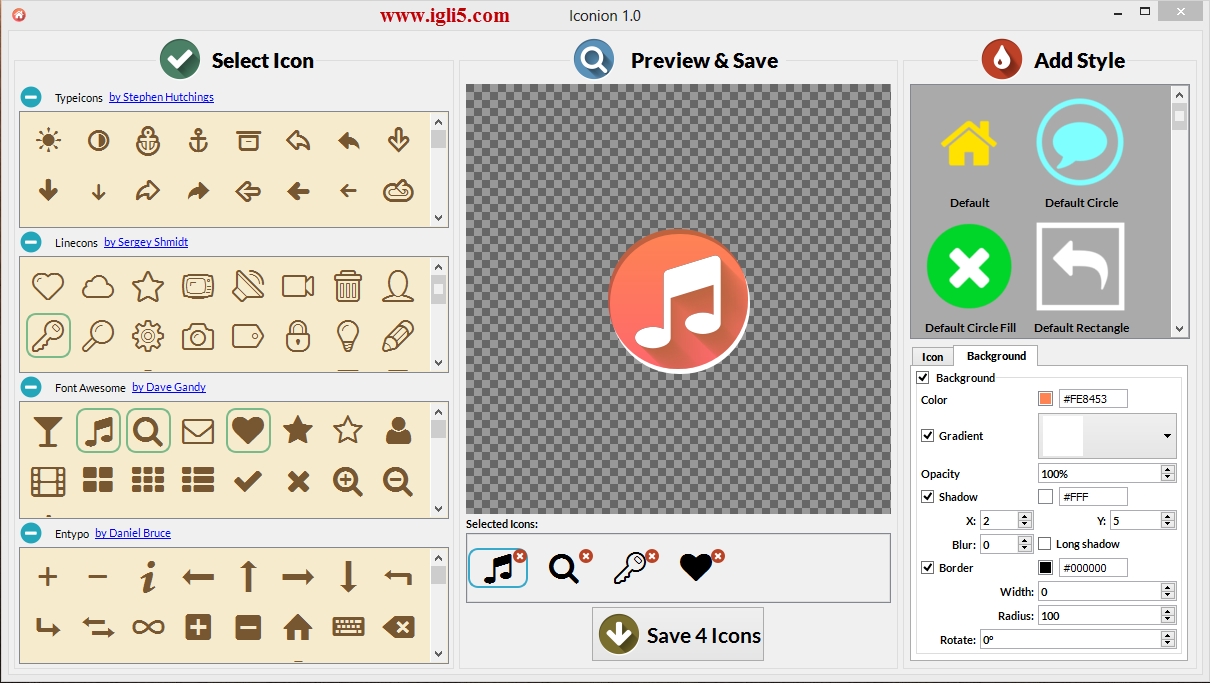Image resolution: width=1210 pixels, height=683 pixels.
Task: Open the gradient preset dropdown
Action: pyautogui.click(x=1166, y=436)
